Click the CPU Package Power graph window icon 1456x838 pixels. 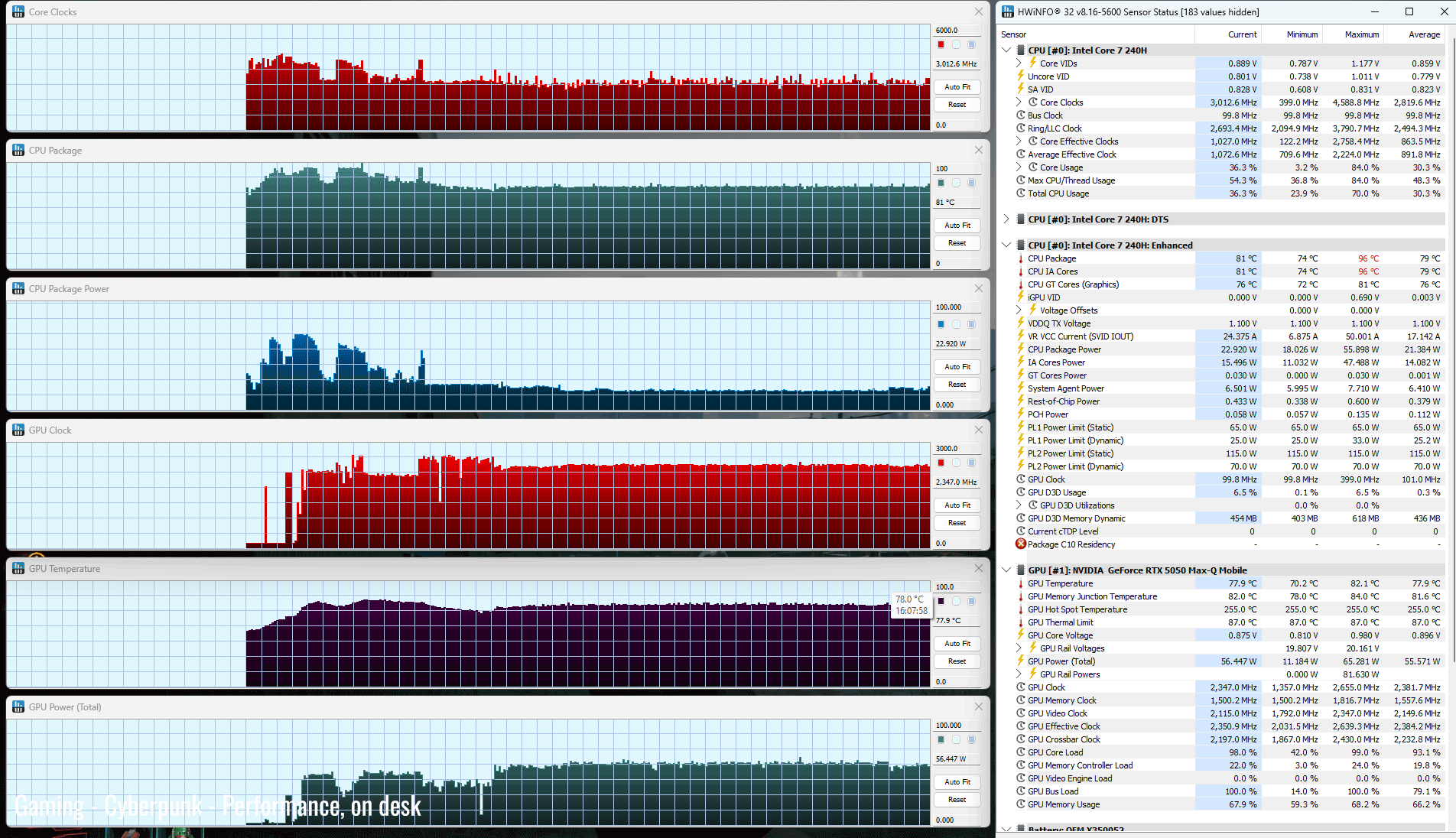coord(18,288)
